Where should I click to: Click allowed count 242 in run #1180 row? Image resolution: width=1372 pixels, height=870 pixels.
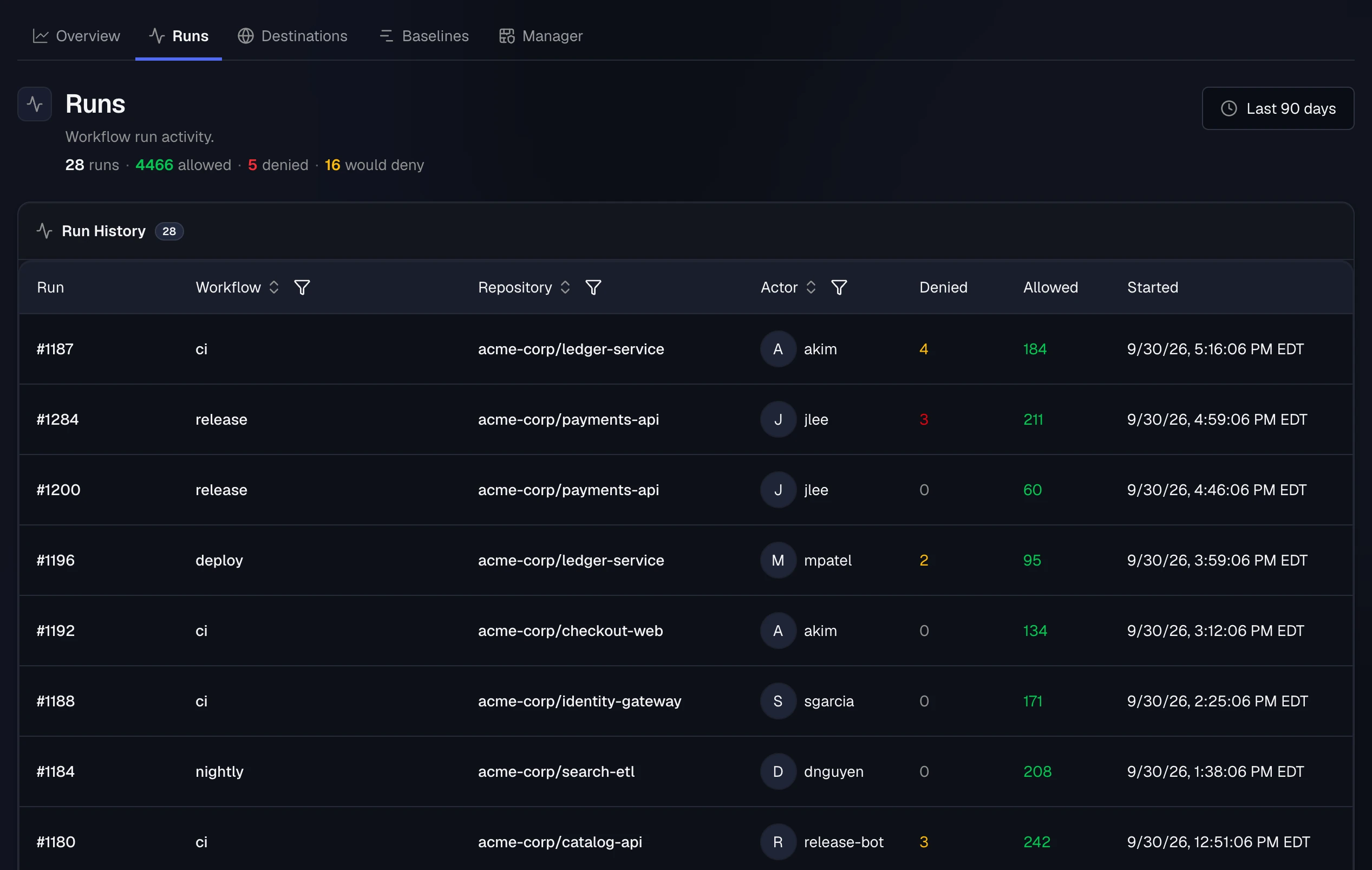pos(1037,842)
